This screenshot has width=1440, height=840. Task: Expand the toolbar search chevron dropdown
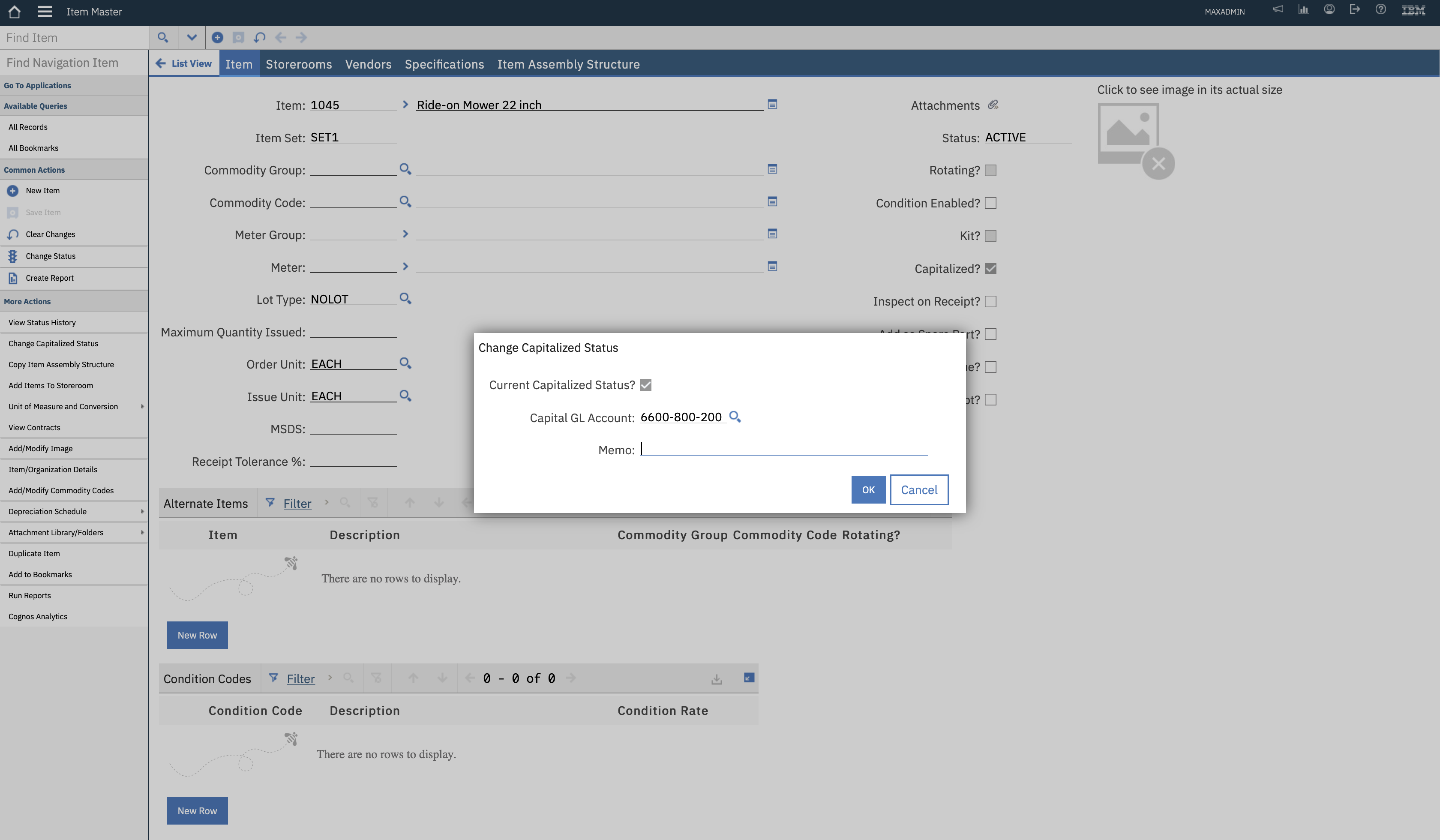click(x=192, y=37)
